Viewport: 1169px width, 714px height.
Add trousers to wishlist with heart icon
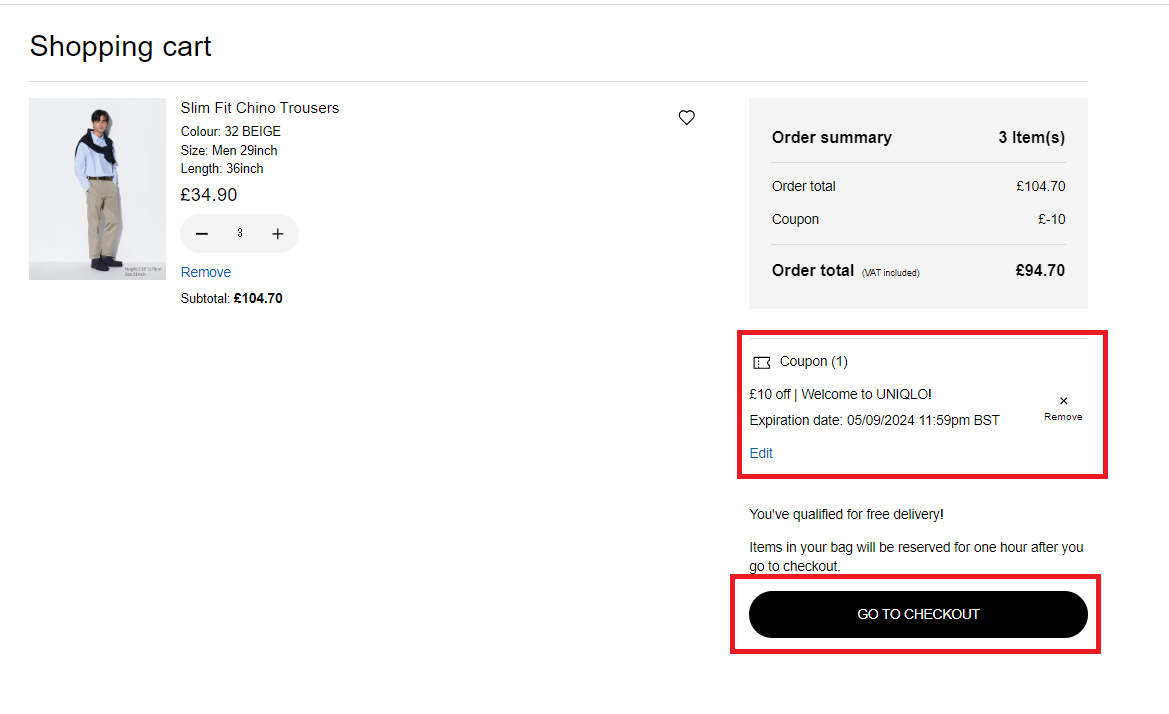pyautogui.click(x=686, y=118)
